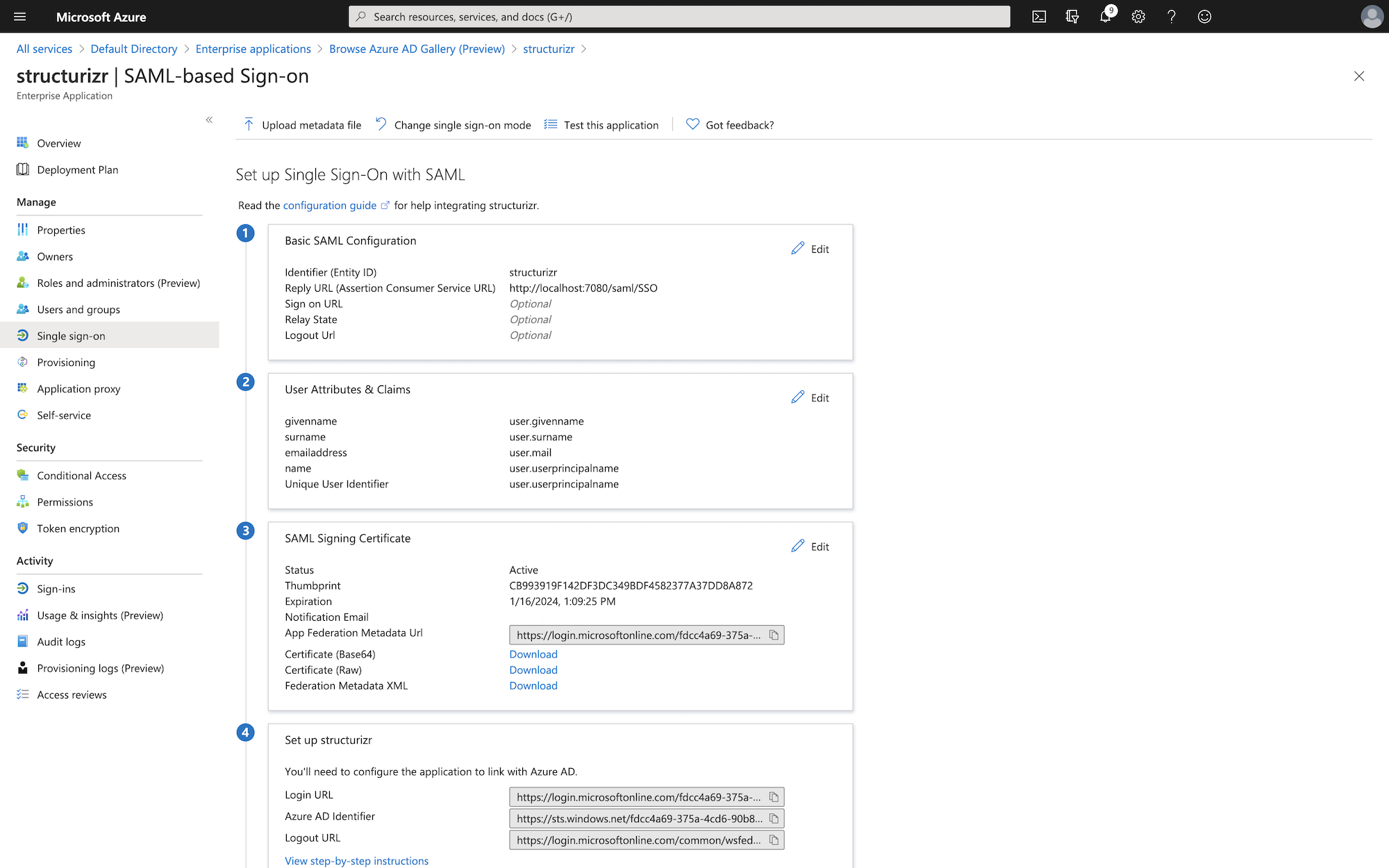This screenshot has width=1389, height=868.
Task: Click Test this application
Action: click(x=601, y=125)
